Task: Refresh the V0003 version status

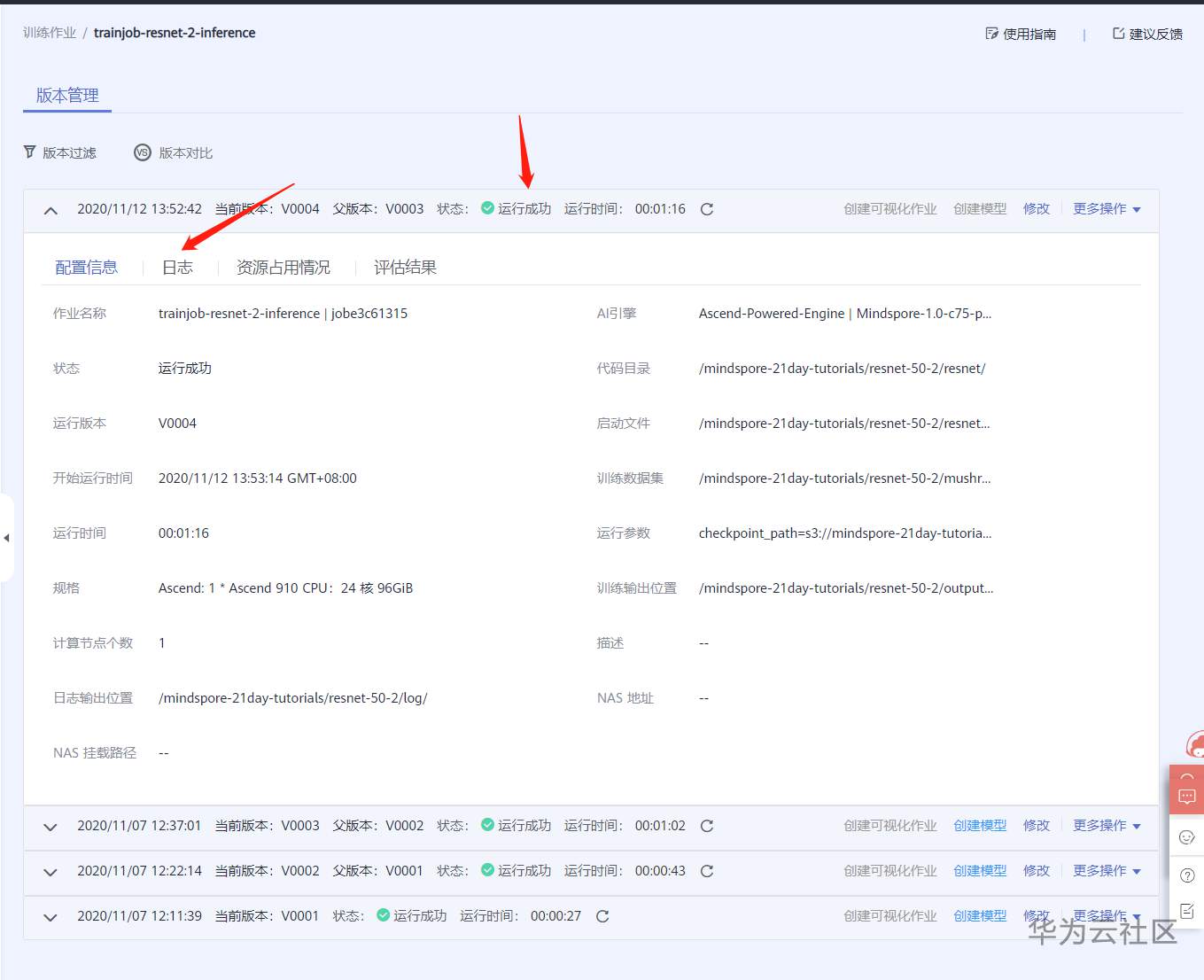Action: (x=707, y=826)
